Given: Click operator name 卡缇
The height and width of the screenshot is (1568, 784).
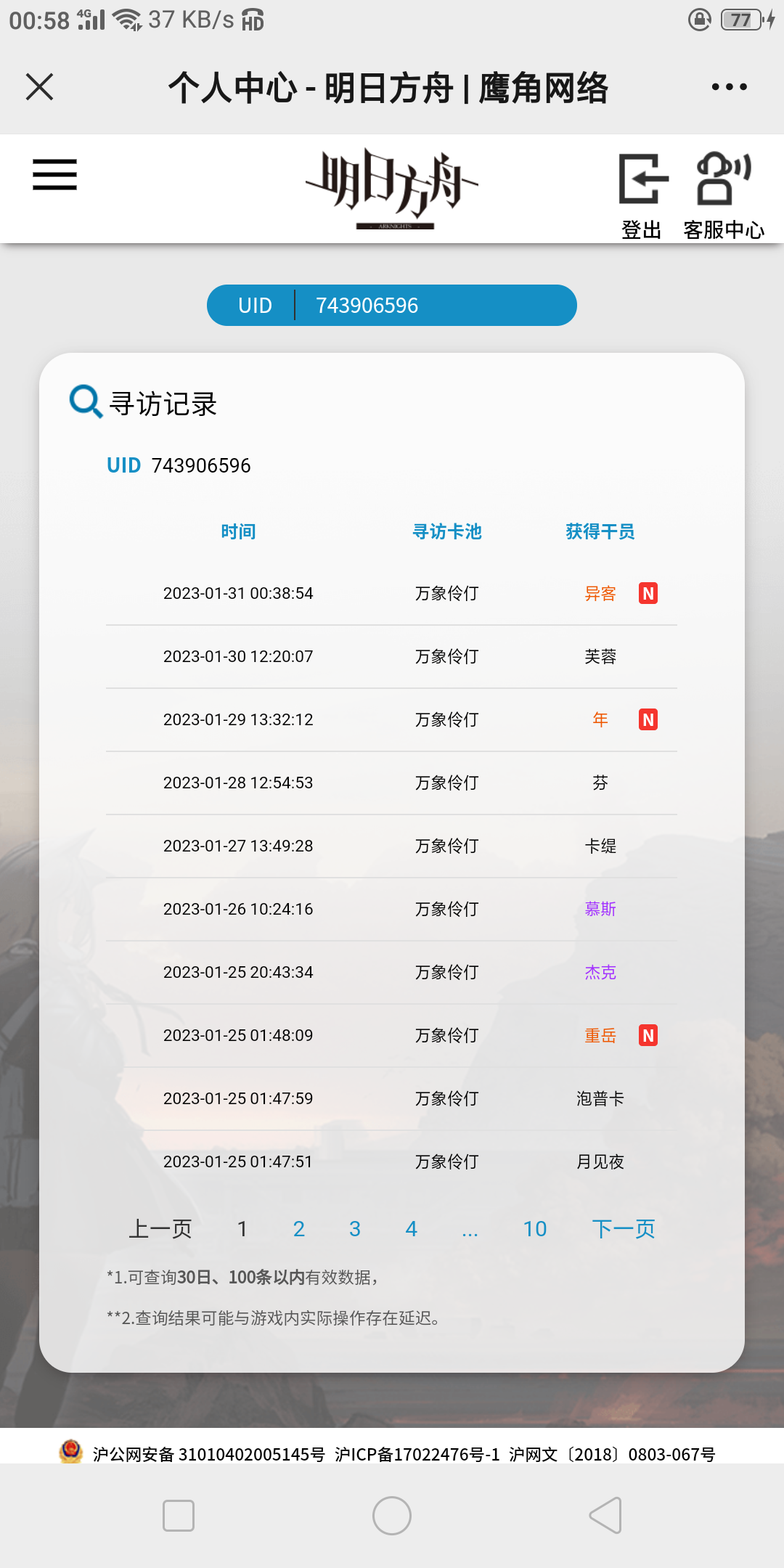Looking at the screenshot, I should (x=600, y=846).
